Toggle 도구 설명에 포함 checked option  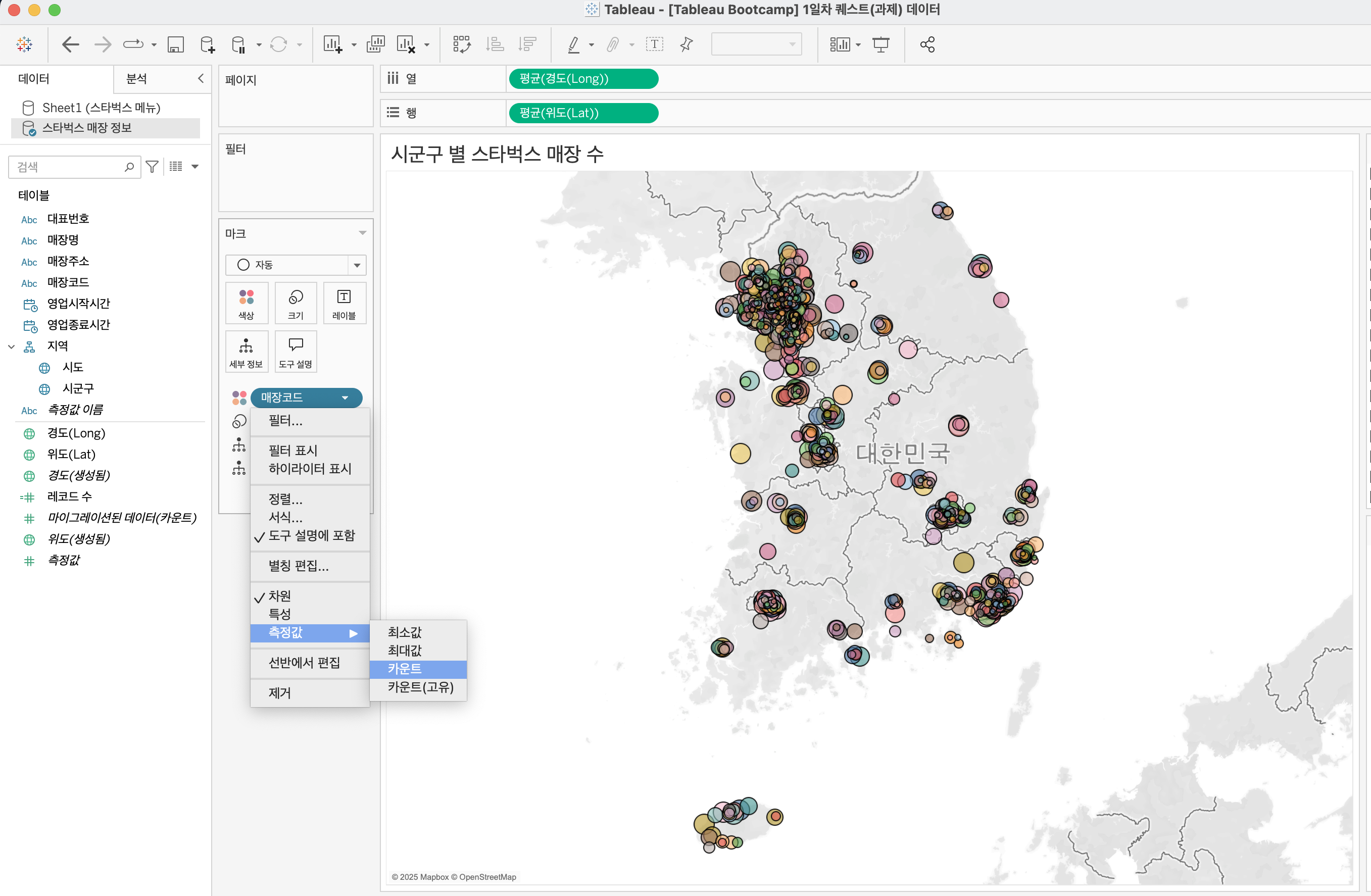(311, 535)
